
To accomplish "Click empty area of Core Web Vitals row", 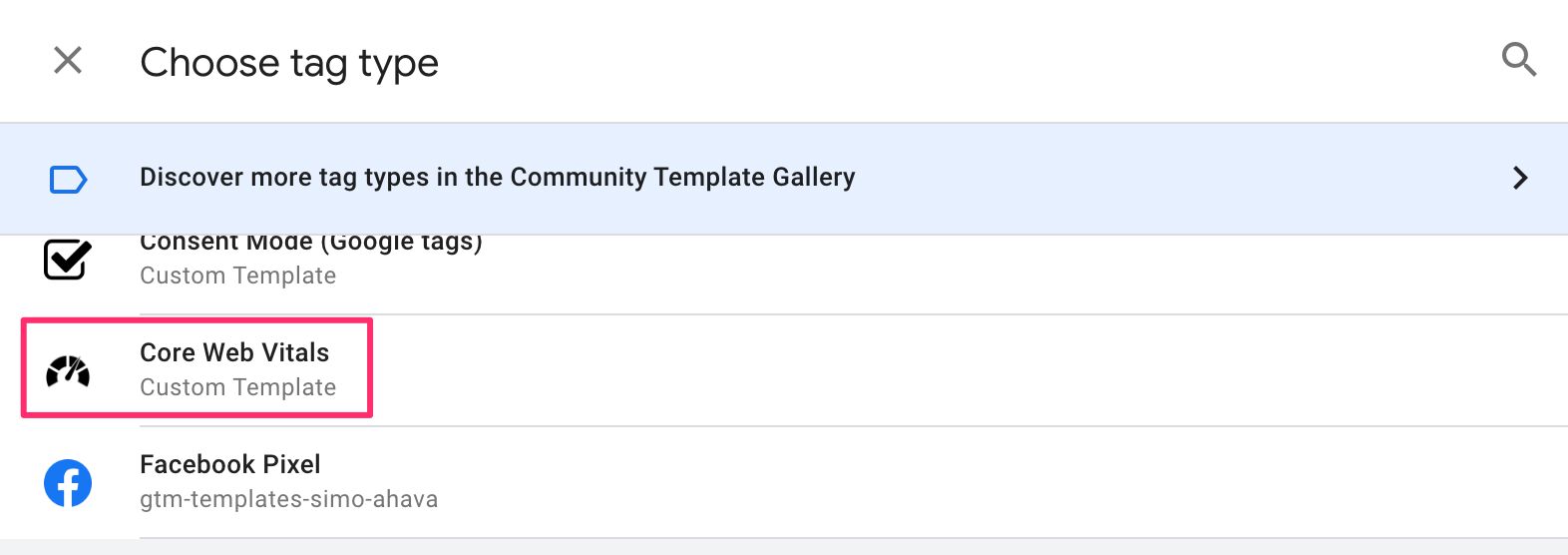I will pyautogui.click(x=948, y=370).
